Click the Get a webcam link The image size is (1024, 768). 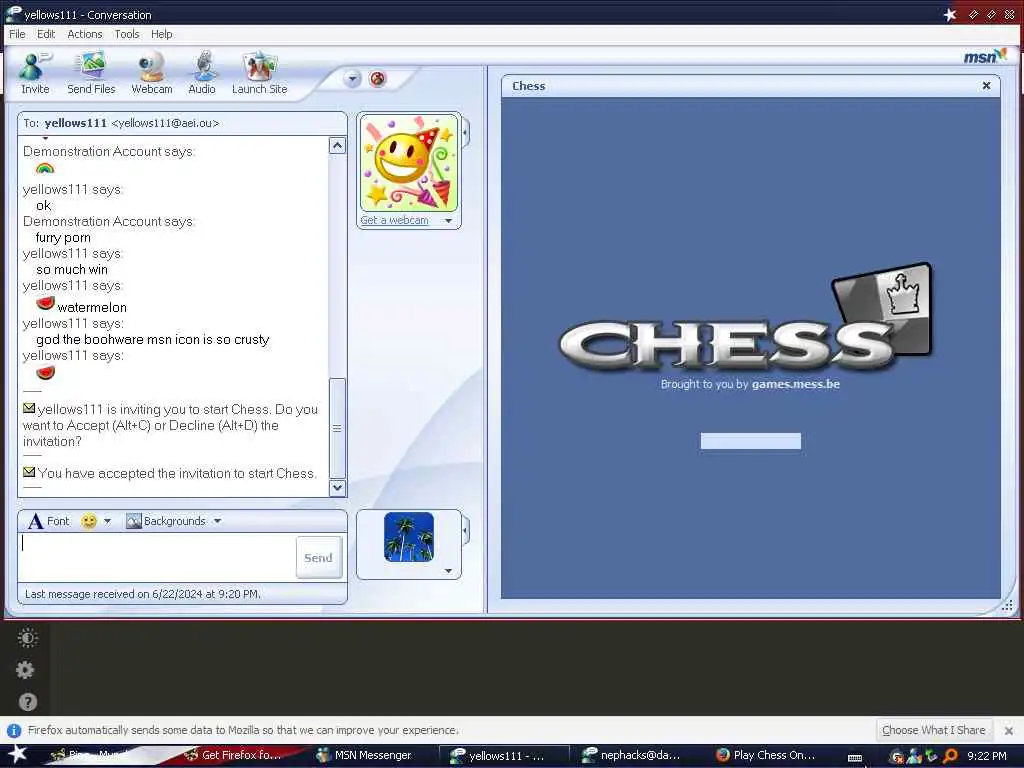click(394, 220)
